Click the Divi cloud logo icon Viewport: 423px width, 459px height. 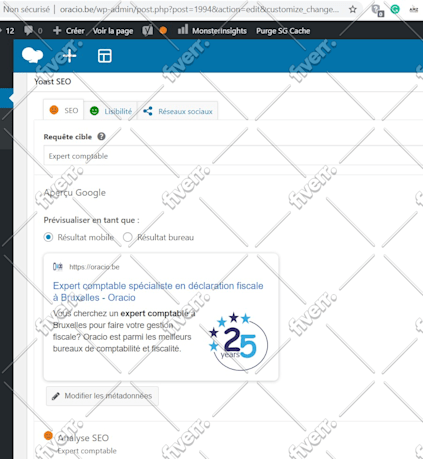pyautogui.click(x=32, y=55)
